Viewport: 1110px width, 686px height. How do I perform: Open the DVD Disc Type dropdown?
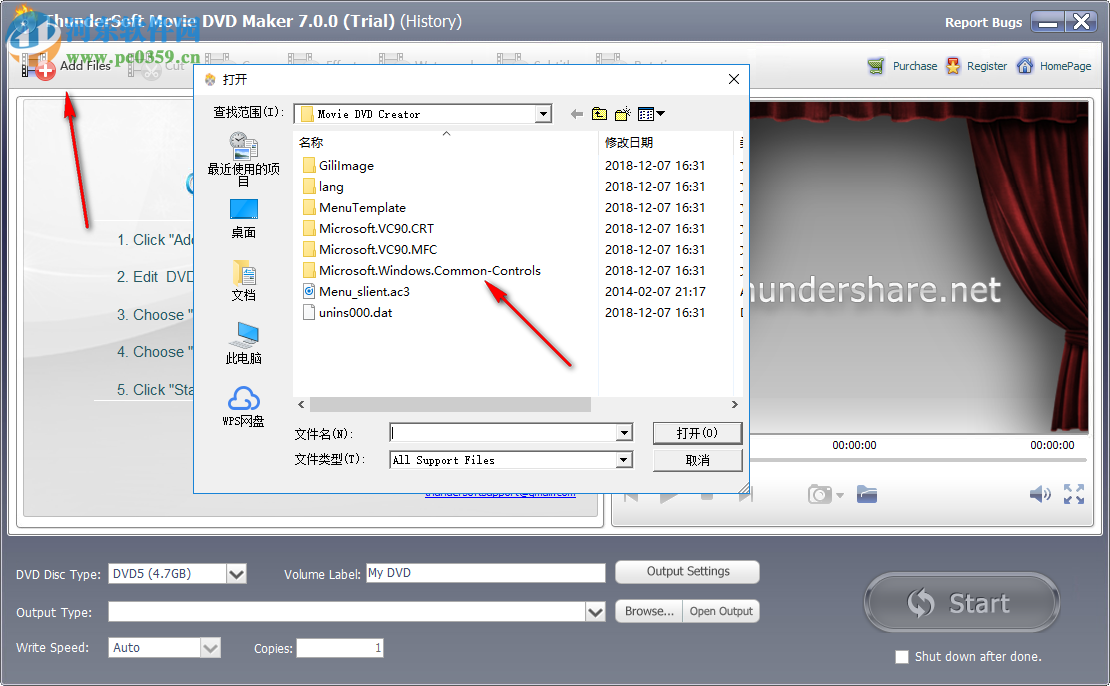click(236, 573)
